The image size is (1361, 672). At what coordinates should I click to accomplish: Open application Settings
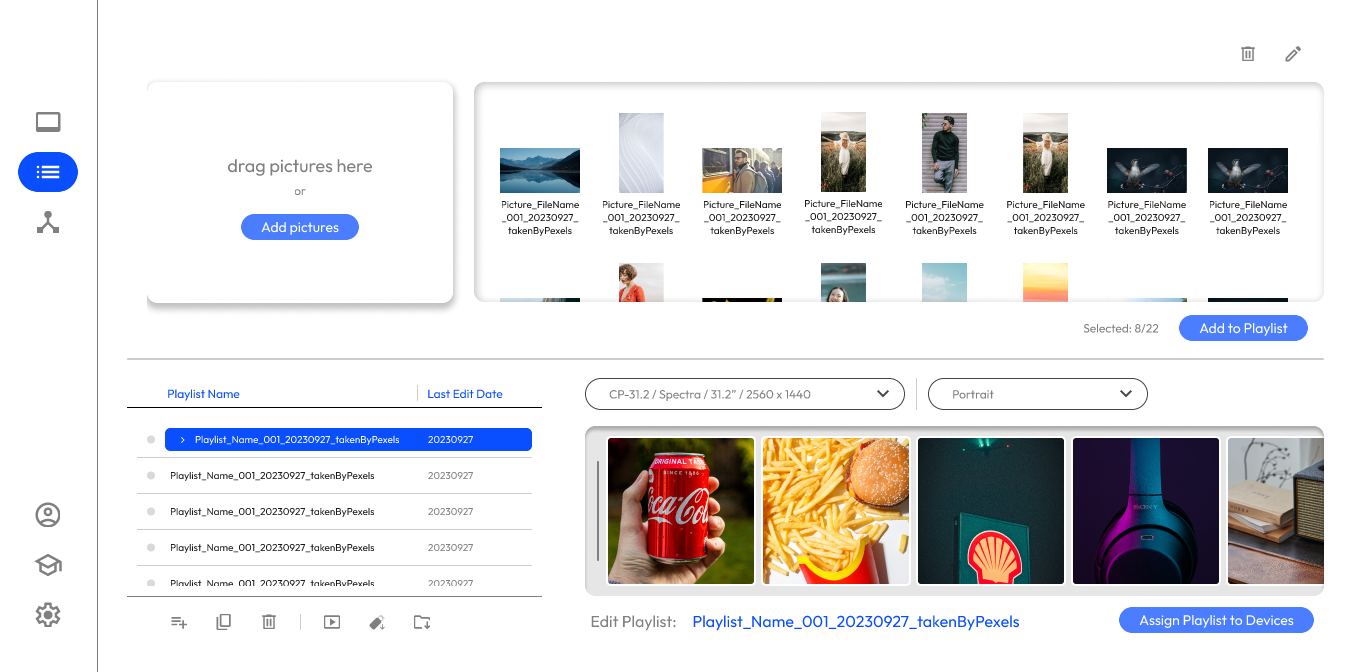point(47,615)
